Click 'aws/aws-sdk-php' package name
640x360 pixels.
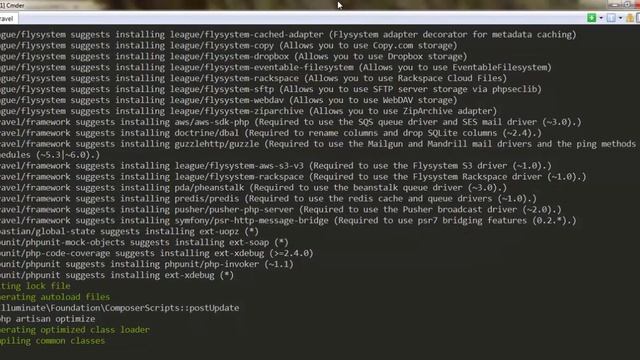pyautogui.click(x=212, y=122)
